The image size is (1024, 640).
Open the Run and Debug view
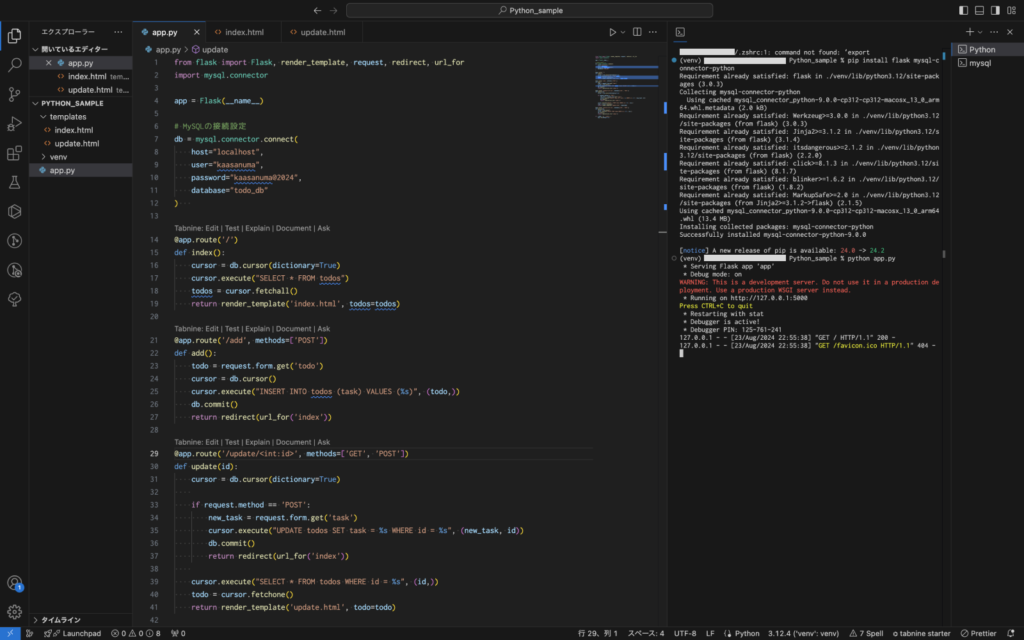click(x=14, y=124)
